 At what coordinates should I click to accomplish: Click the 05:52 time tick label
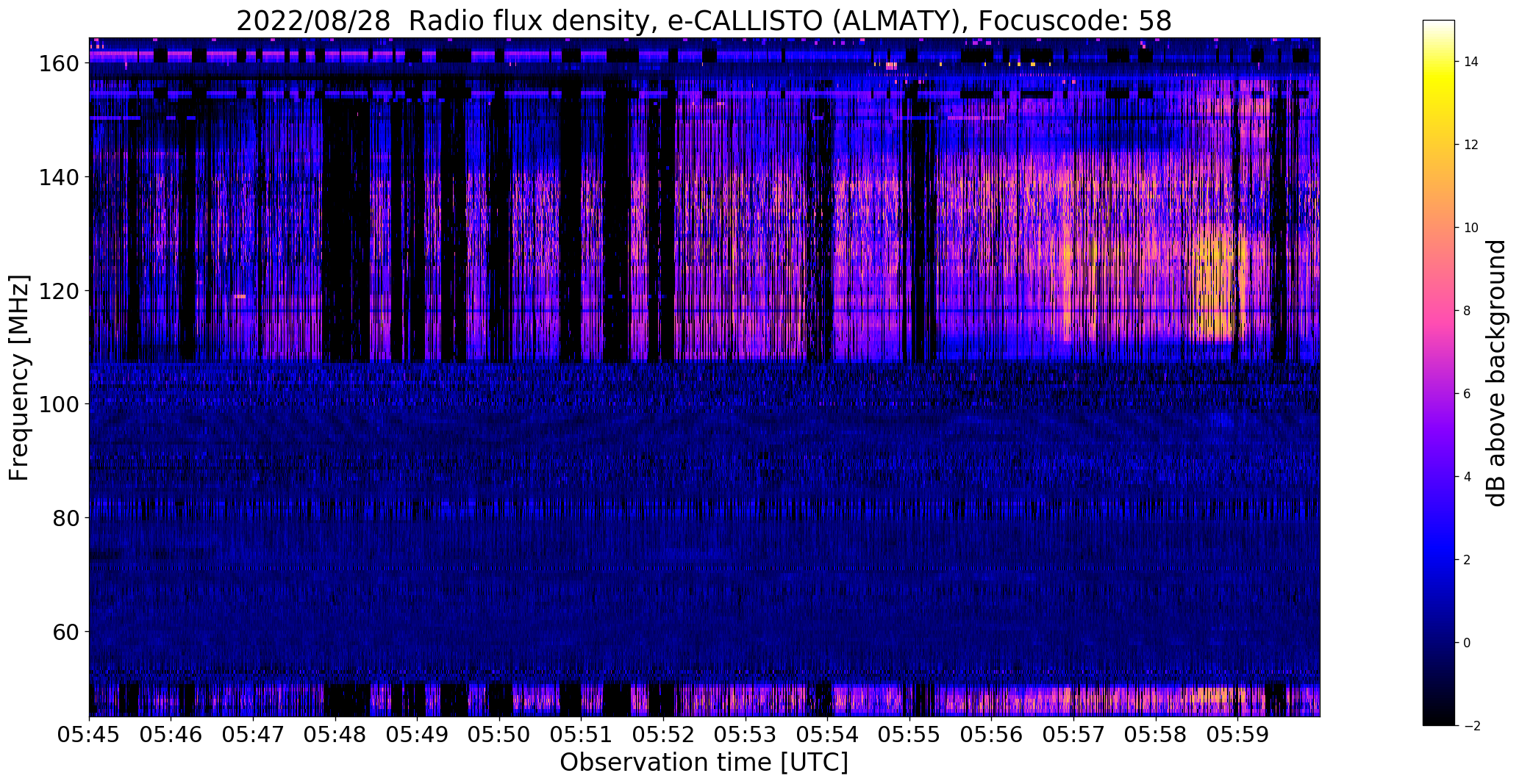(x=663, y=734)
